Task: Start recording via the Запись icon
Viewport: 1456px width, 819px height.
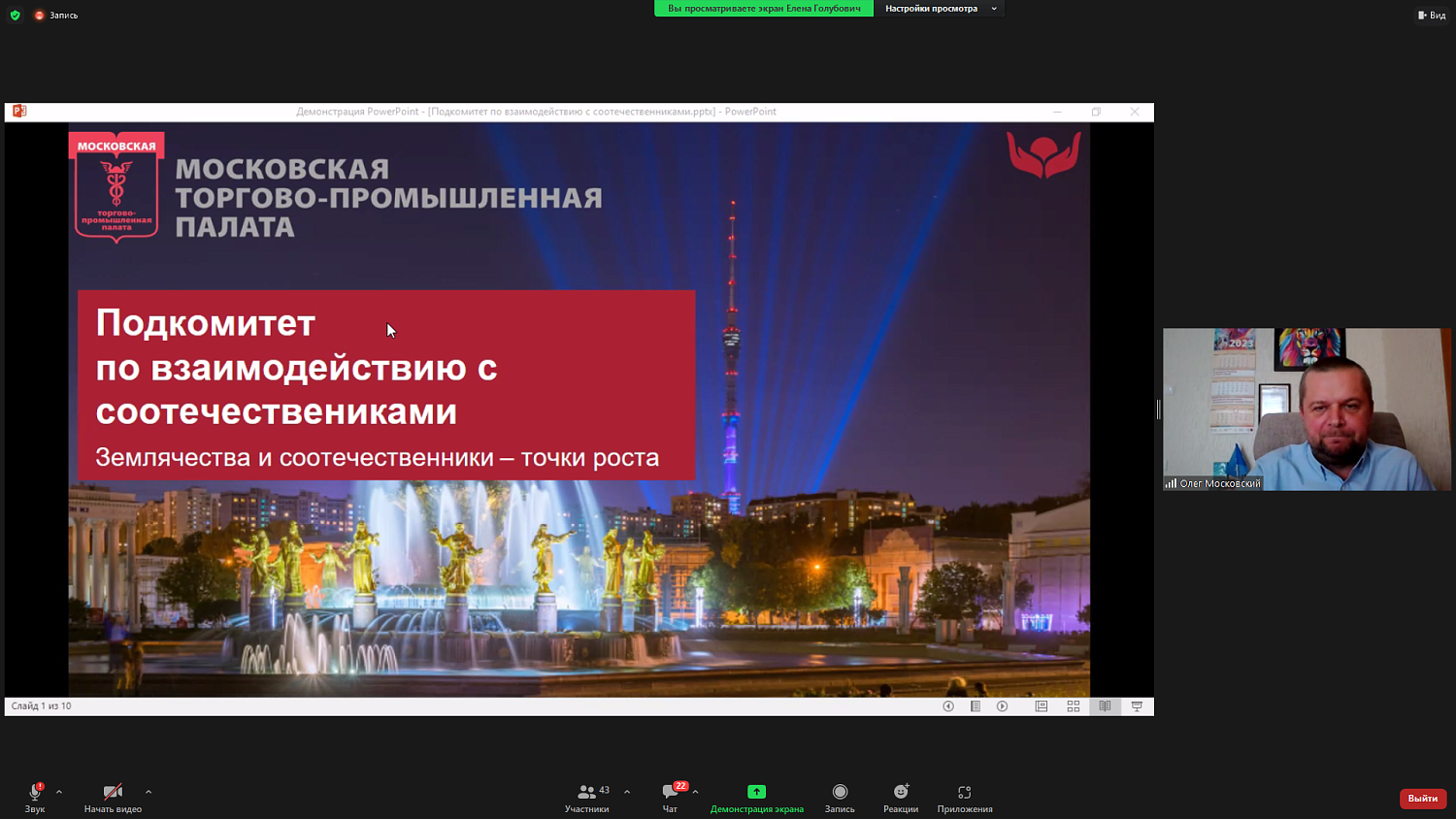Action: coord(839,798)
